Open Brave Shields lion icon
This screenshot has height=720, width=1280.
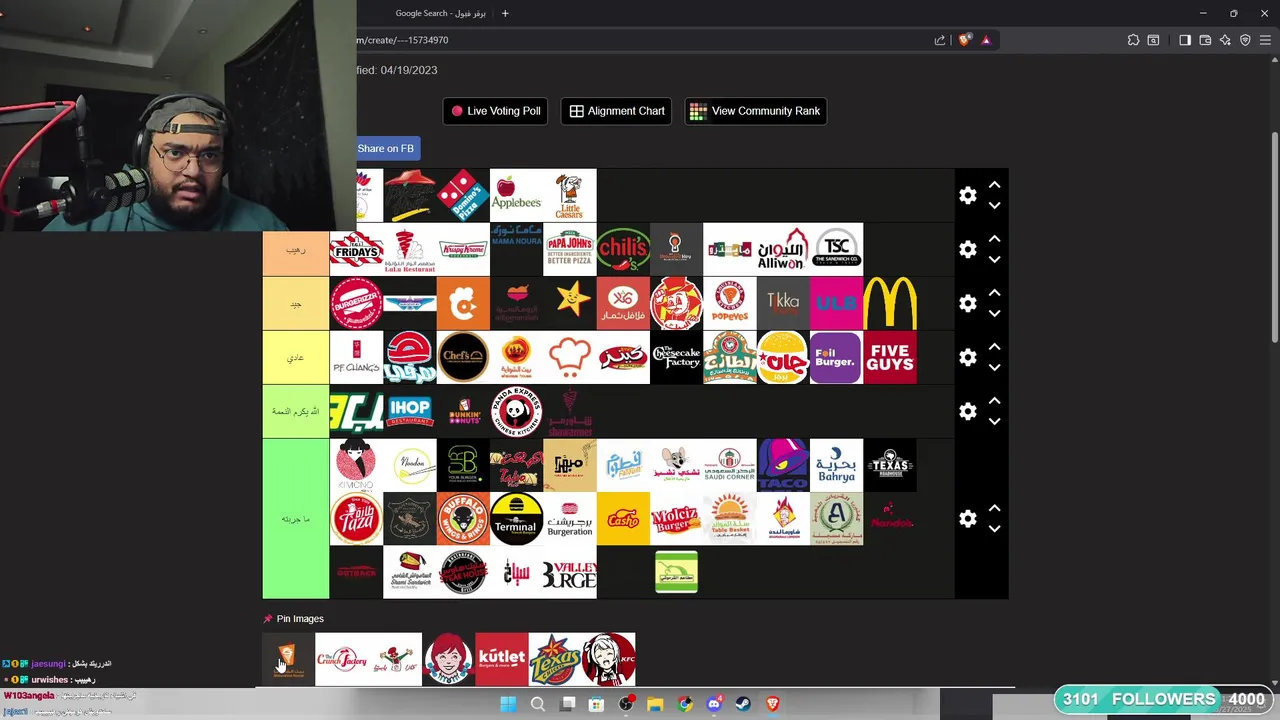[964, 40]
